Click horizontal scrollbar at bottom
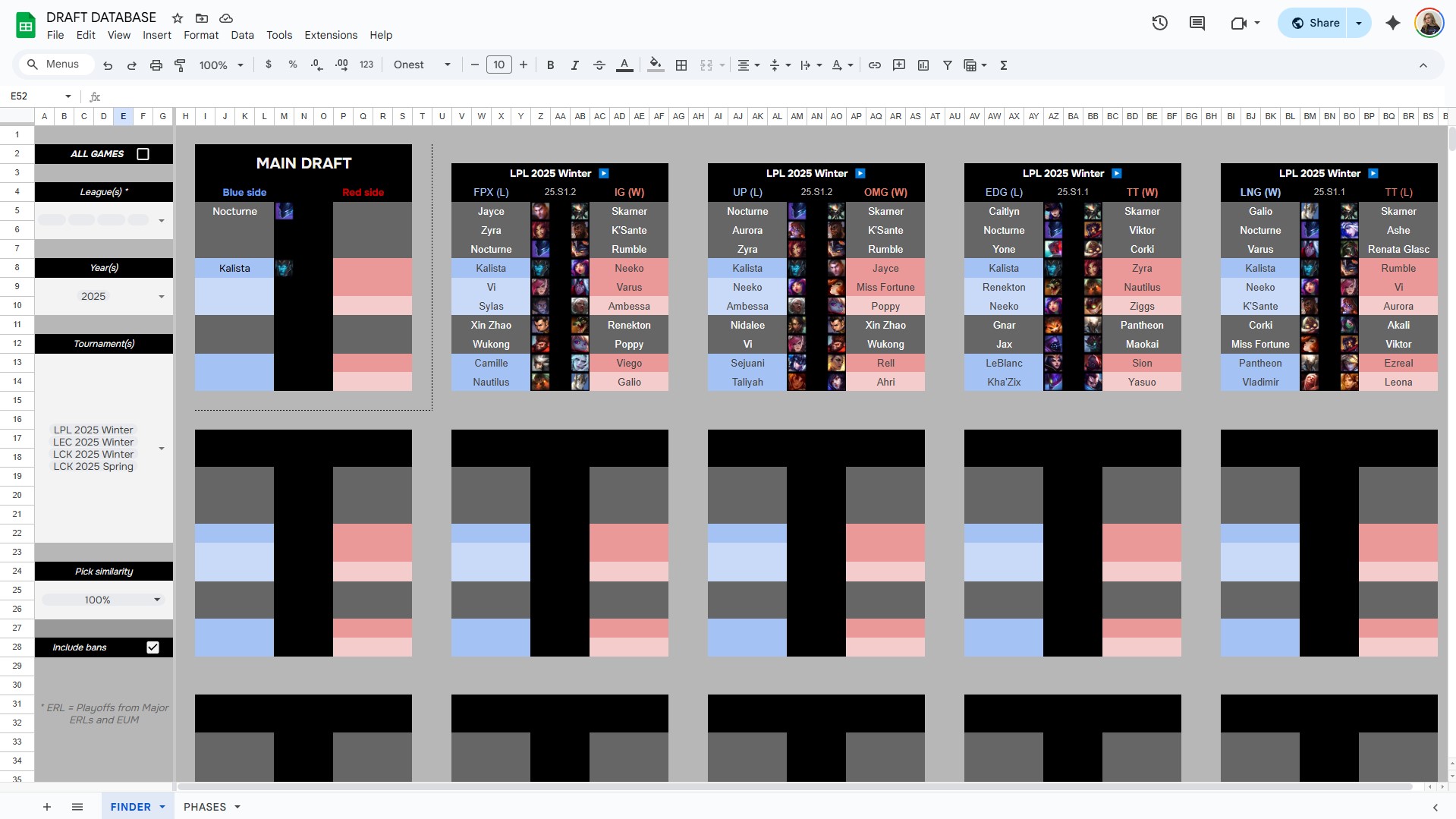 pos(794,786)
